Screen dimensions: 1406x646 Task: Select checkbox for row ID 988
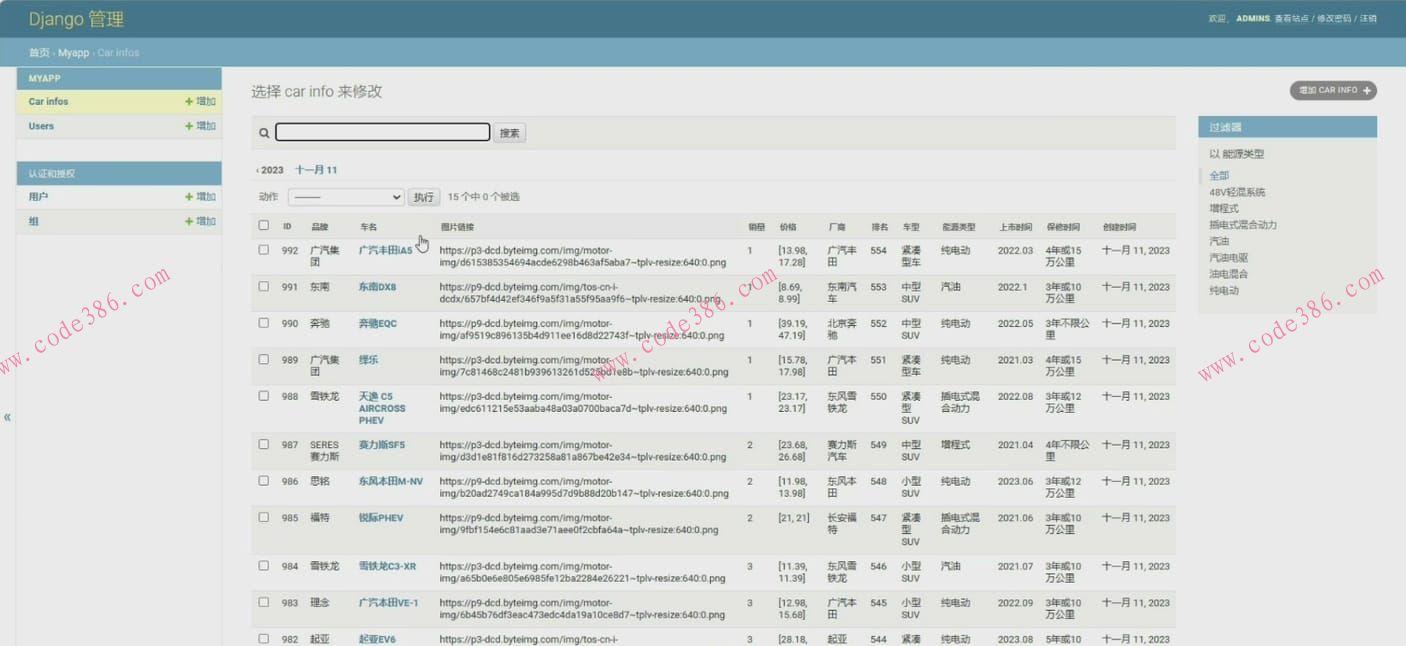point(264,396)
